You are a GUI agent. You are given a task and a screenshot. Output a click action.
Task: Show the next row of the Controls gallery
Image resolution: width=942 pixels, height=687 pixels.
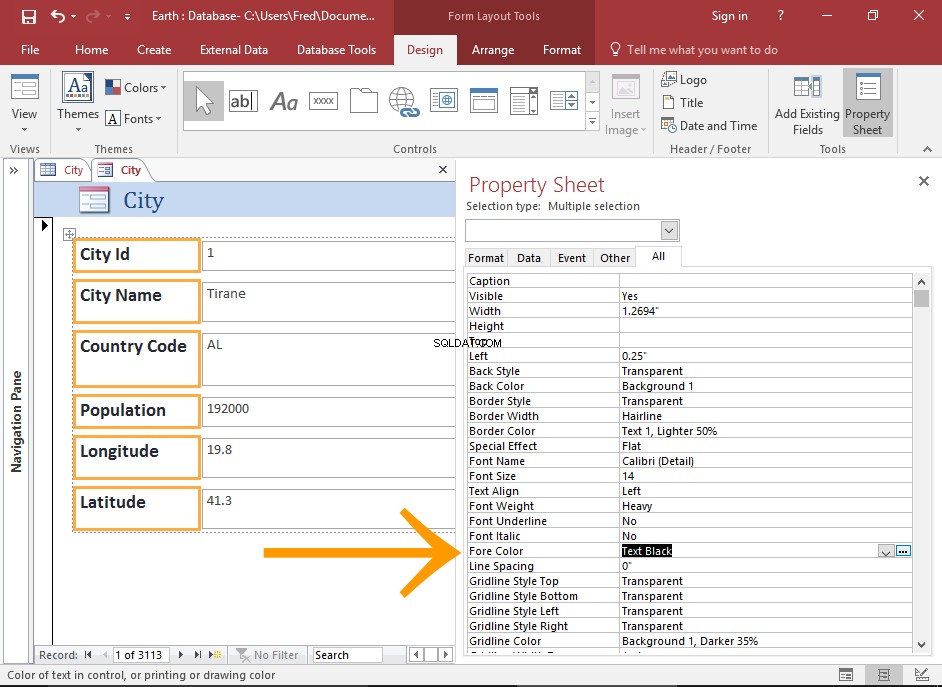[592, 102]
